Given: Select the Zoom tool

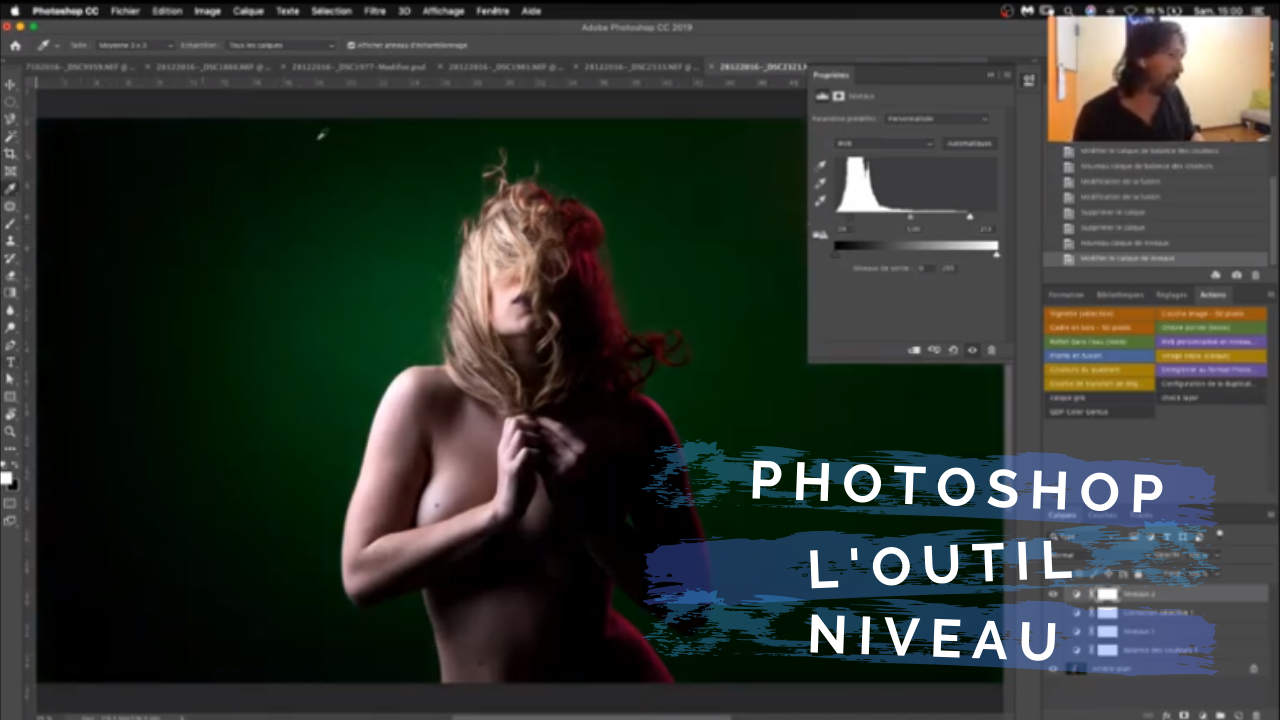Looking at the screenshot, I should pyautogui.click(x=11, y=431).
